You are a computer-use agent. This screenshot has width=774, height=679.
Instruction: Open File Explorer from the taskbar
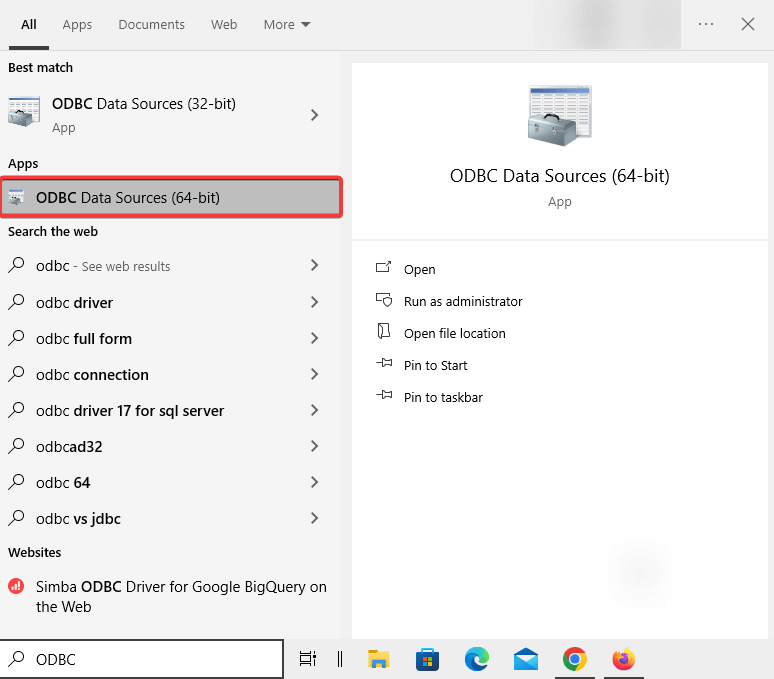coord(379,659)
